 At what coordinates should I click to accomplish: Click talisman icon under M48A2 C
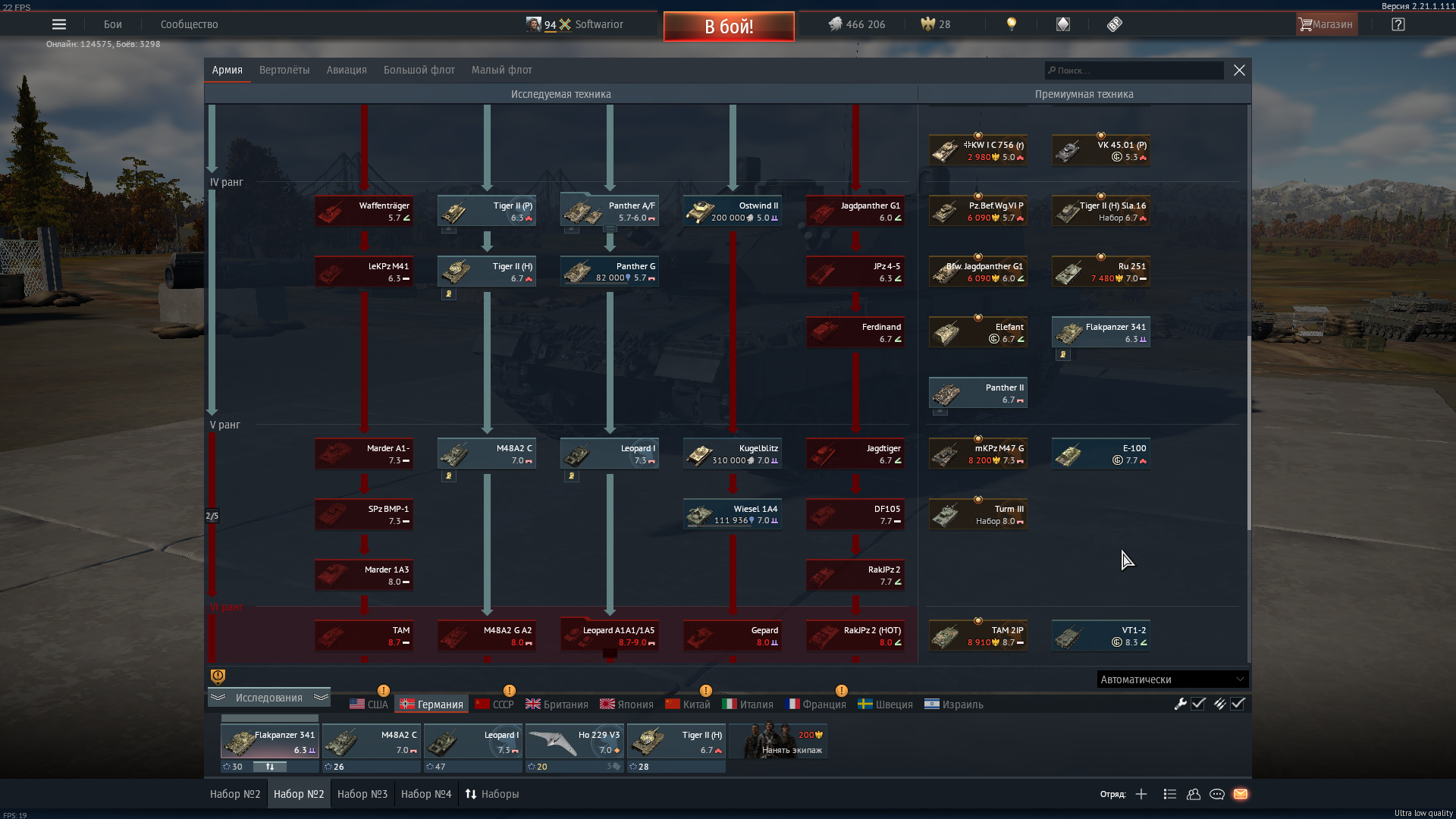pyautogui.click(x=449, y=476)
